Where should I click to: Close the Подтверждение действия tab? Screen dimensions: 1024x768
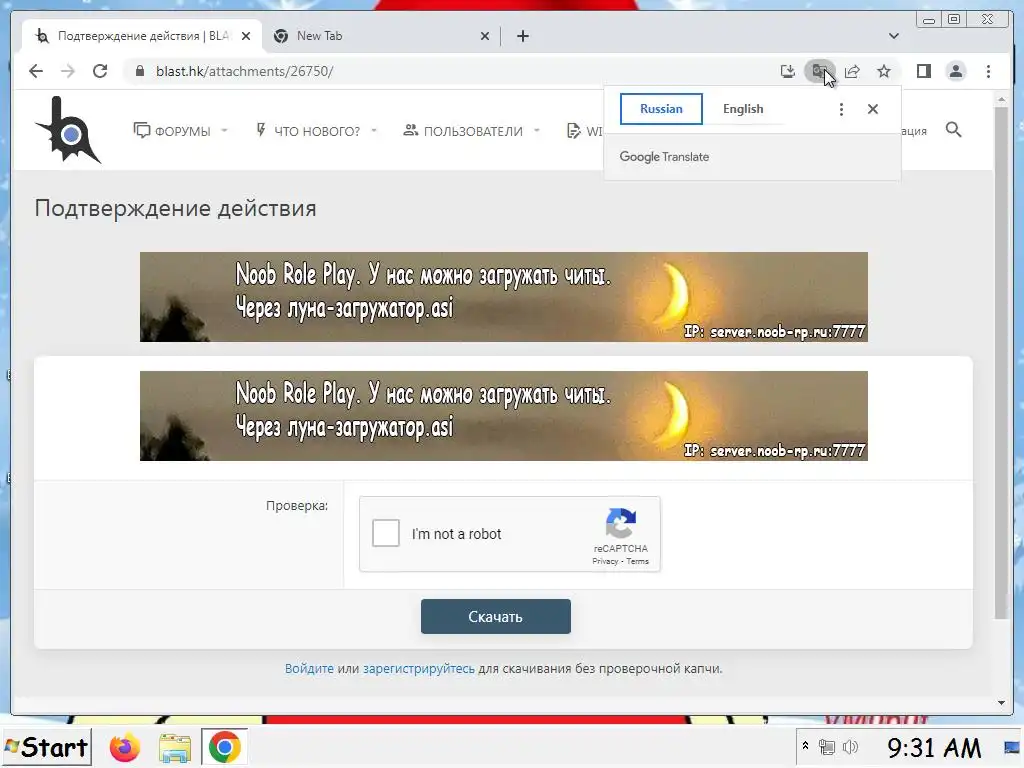point(246,36)
